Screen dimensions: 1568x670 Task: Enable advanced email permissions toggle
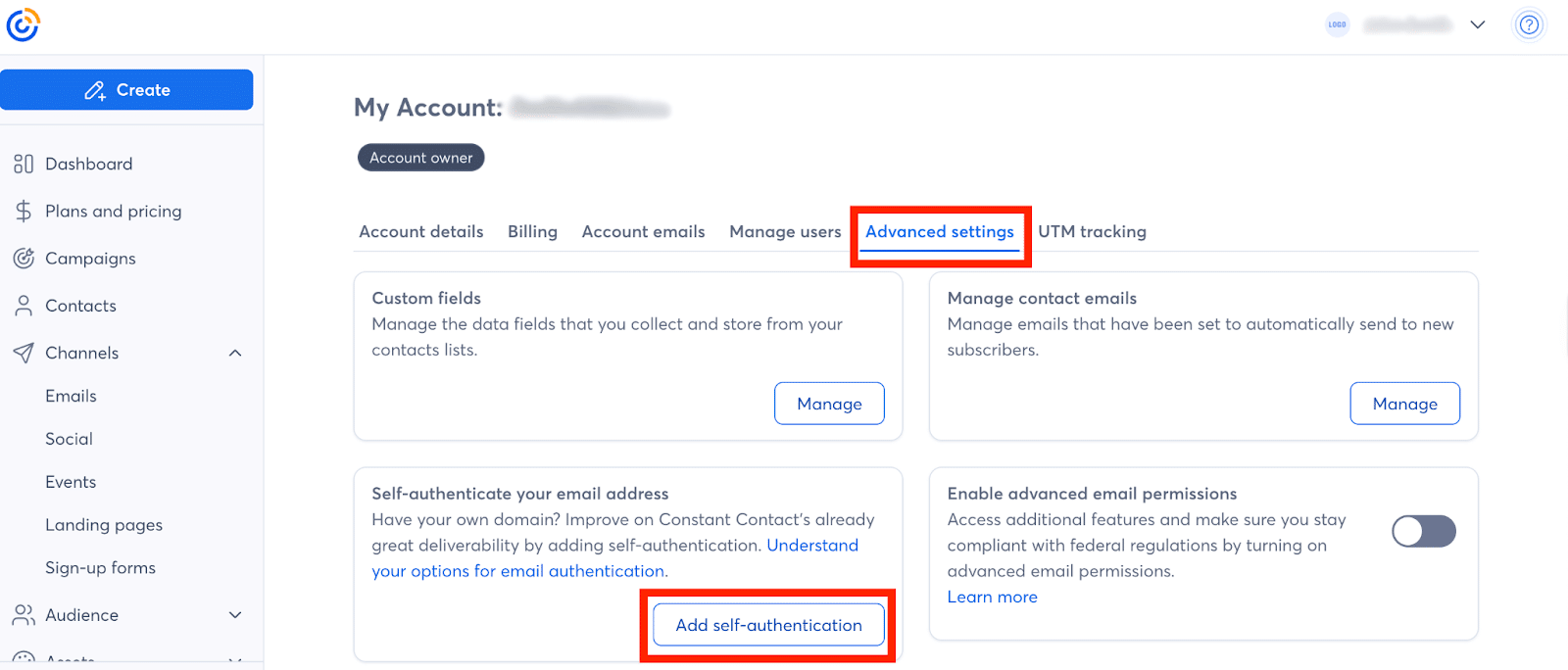coord(1423,531)
